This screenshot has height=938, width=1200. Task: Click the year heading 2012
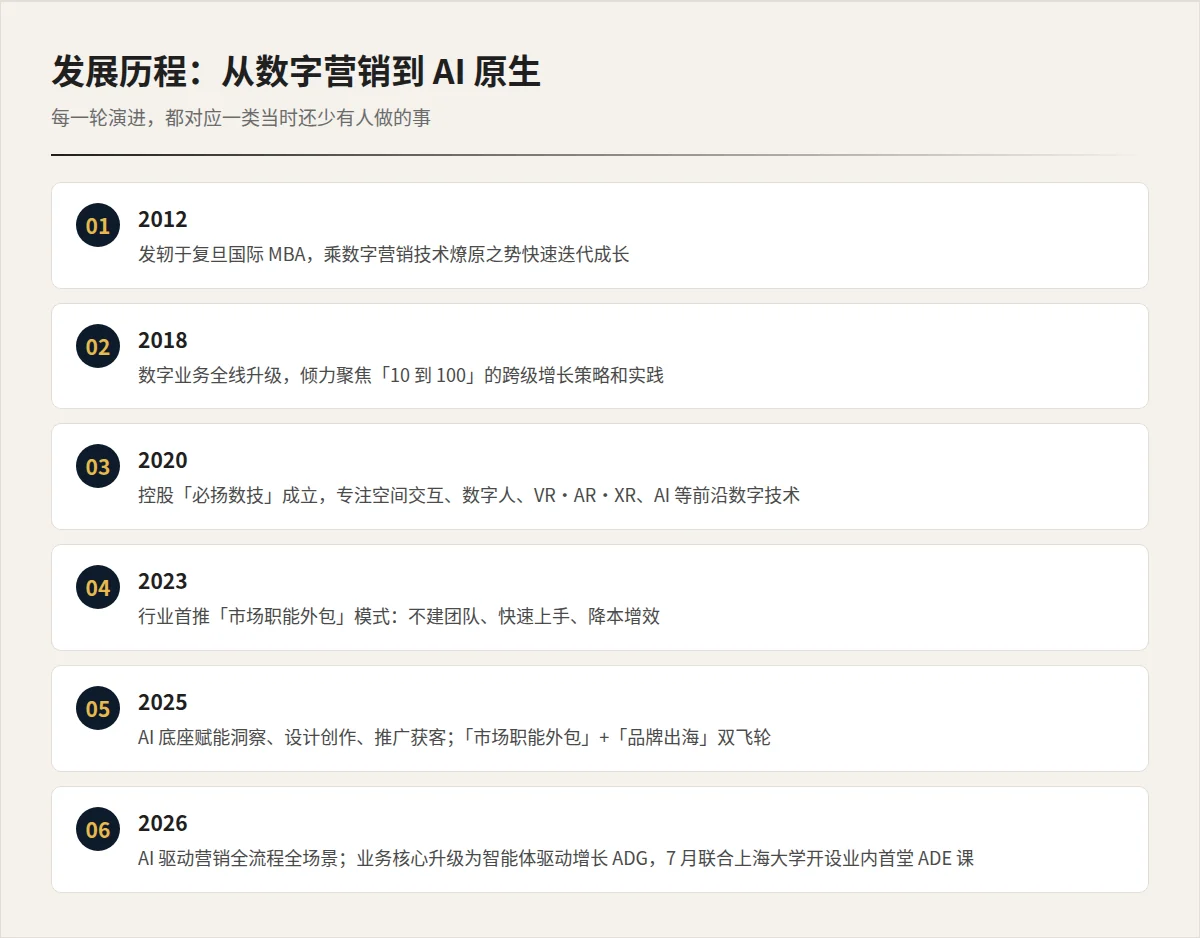point(163,219)
